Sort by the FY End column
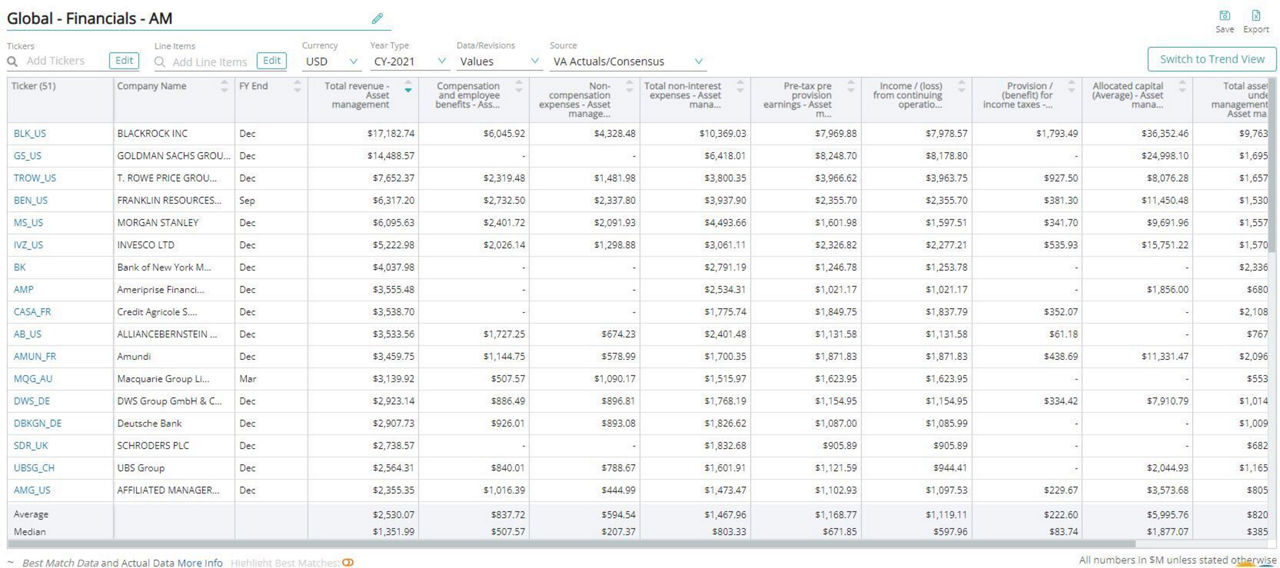Screen dimensions: 1280x568 tap(298, 86)
